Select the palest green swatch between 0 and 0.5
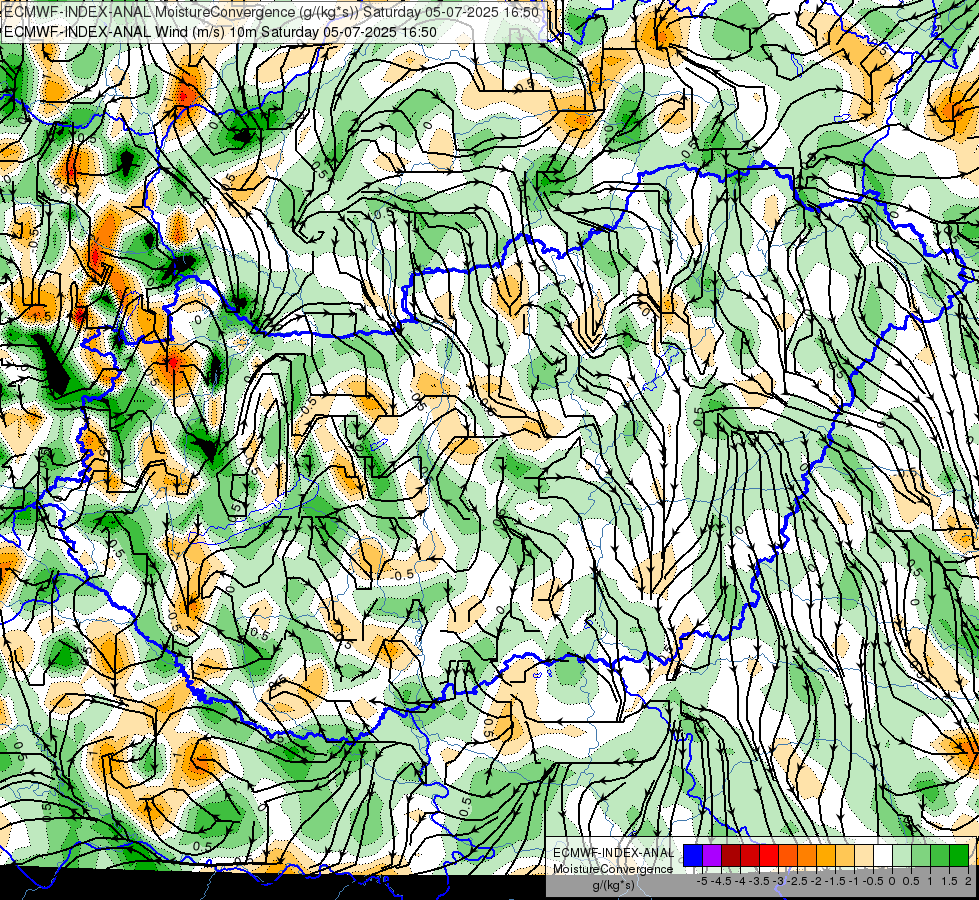This screenshot has width=979, height=900. [902, 856]
